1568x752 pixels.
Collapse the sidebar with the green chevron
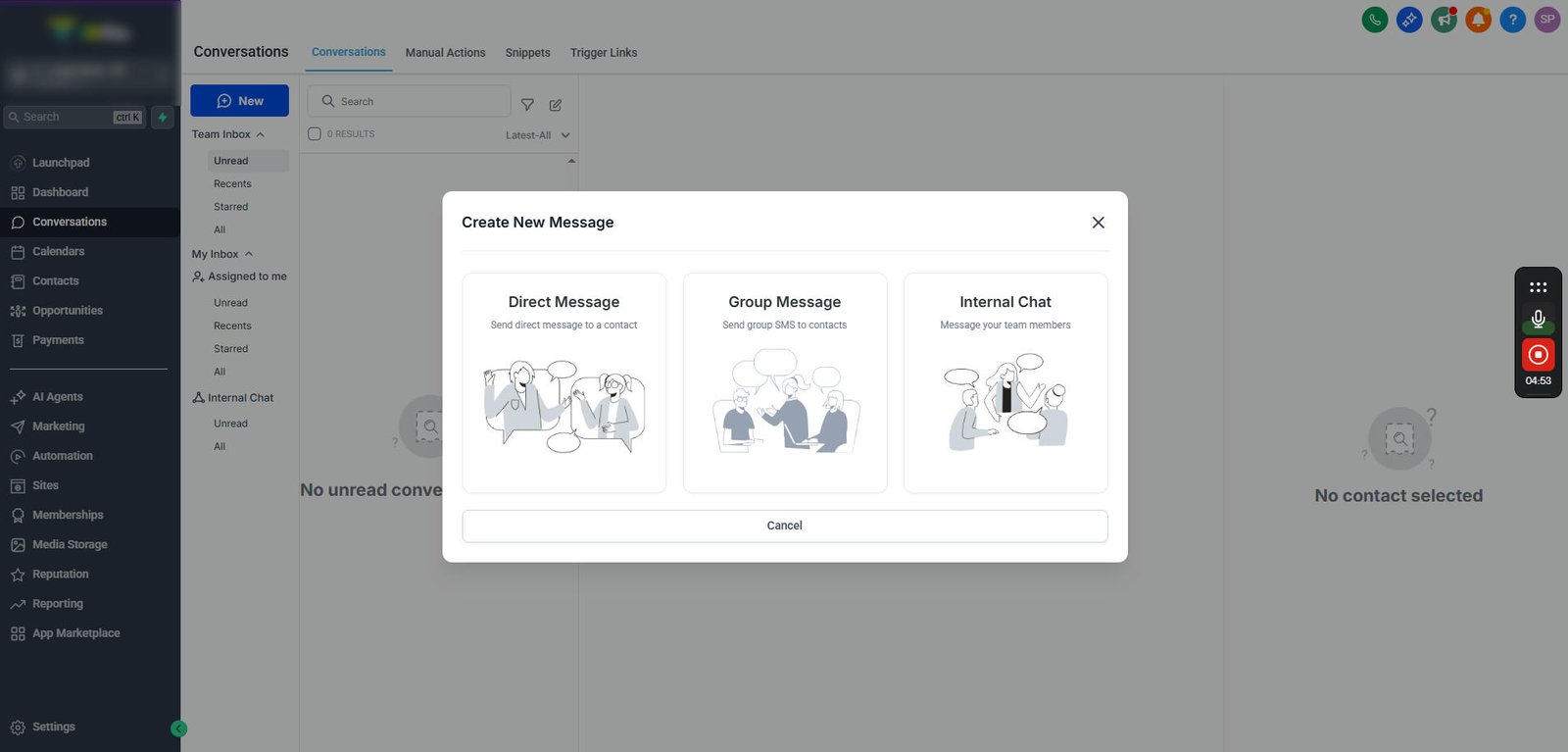178,728
